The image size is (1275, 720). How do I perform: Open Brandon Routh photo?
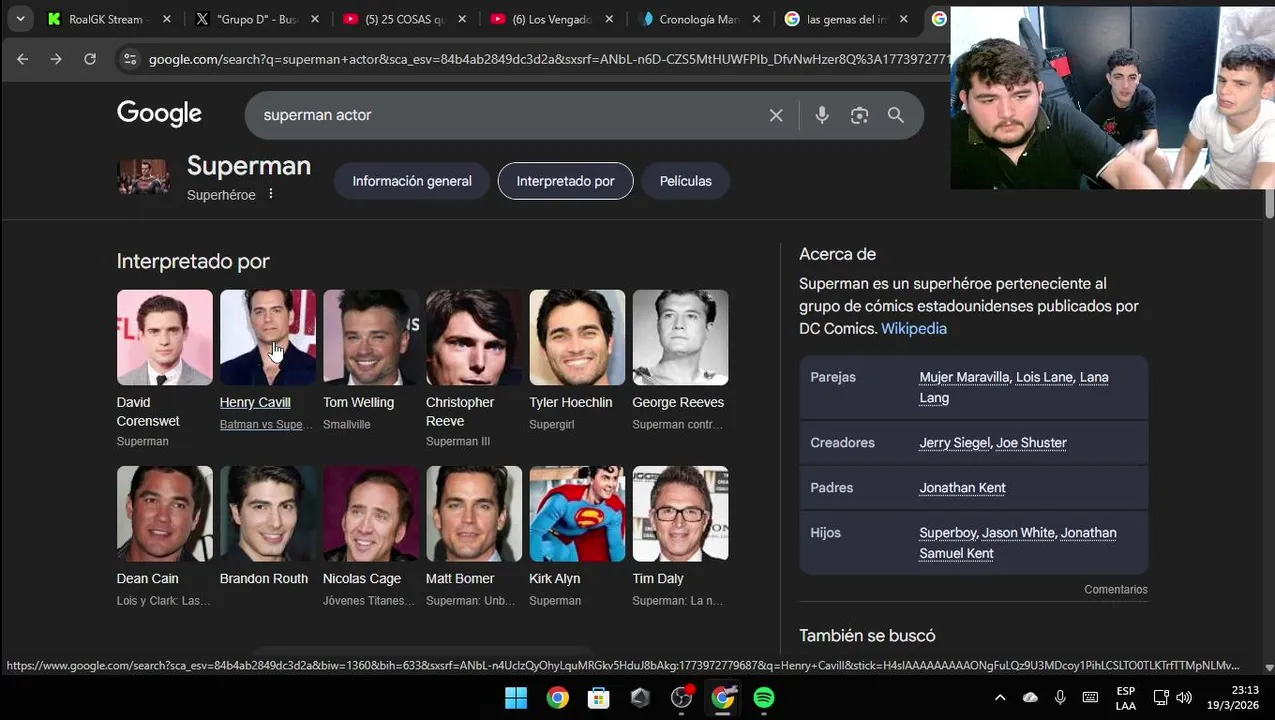(x=268, y=513)
